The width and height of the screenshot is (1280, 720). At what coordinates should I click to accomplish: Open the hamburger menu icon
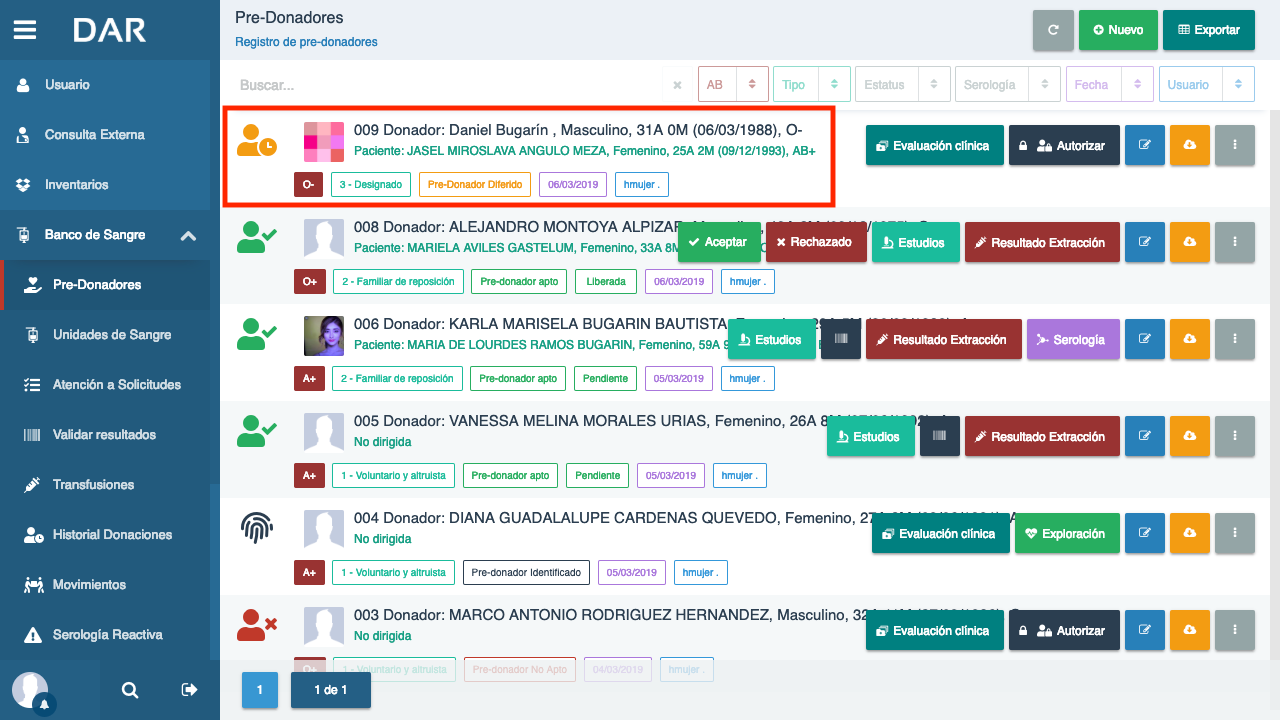(25, 30)
